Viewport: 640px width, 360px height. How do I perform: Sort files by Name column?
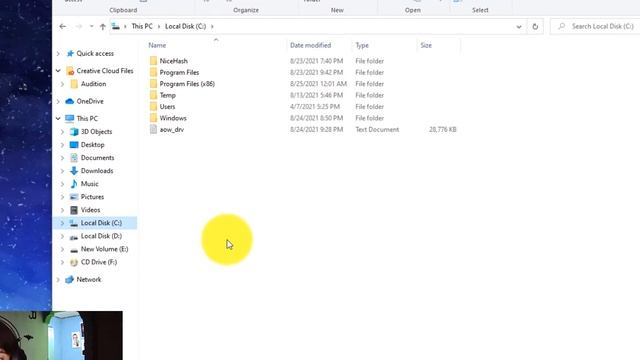[x=157, y=45]
